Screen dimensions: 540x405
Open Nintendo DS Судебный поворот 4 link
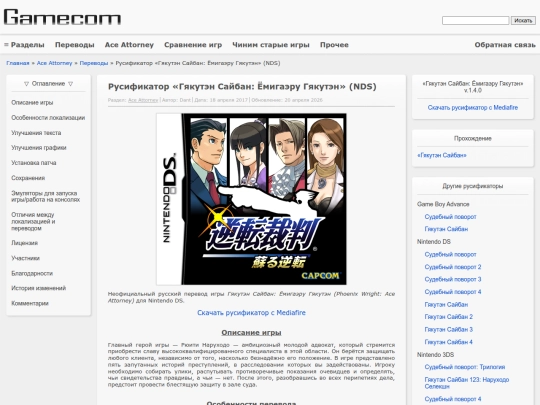coord(453,292)
